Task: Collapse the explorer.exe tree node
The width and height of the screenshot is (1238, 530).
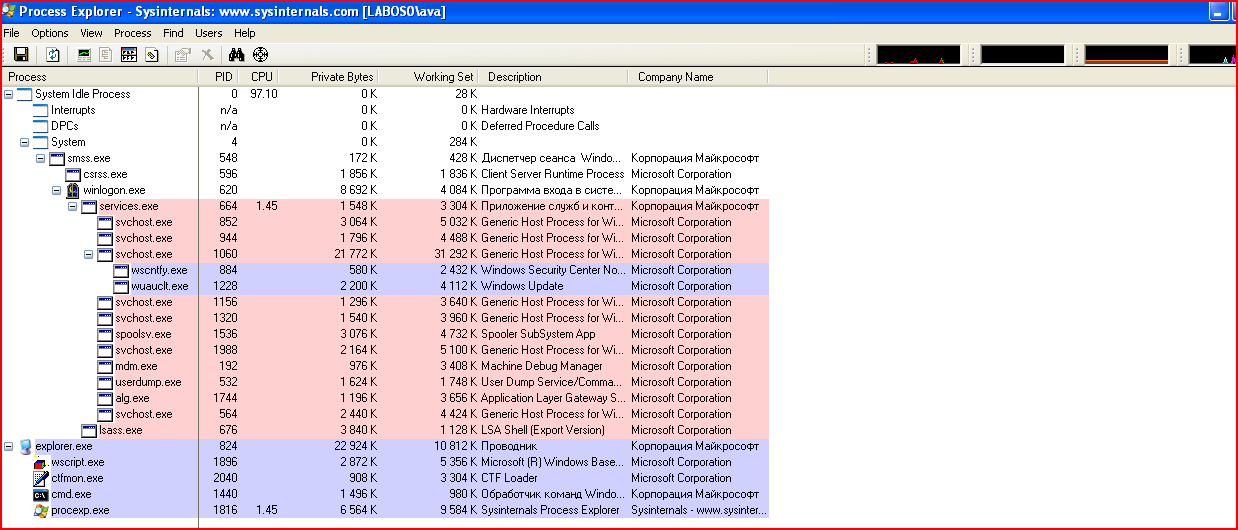Action: tap(9, 446)
